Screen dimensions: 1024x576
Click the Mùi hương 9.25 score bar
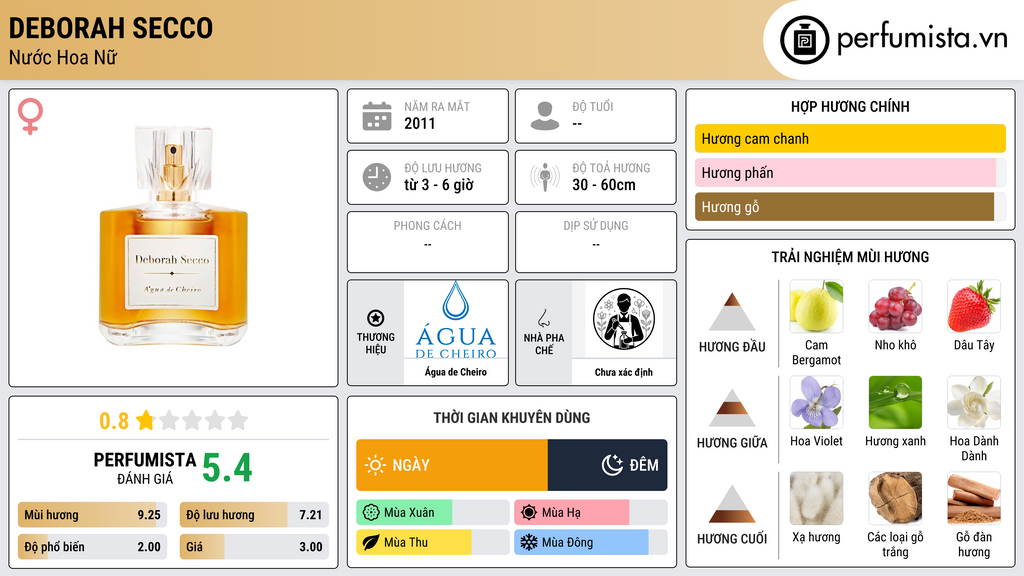92,515
